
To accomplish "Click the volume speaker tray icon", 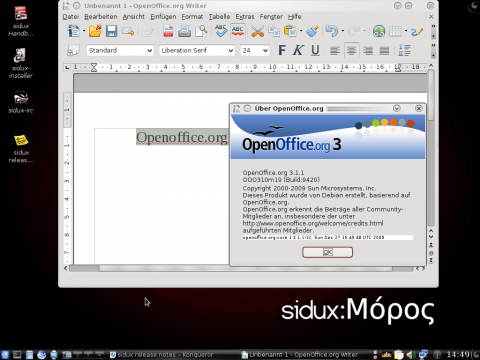I will pyautogui.click(x=411, y=355).
